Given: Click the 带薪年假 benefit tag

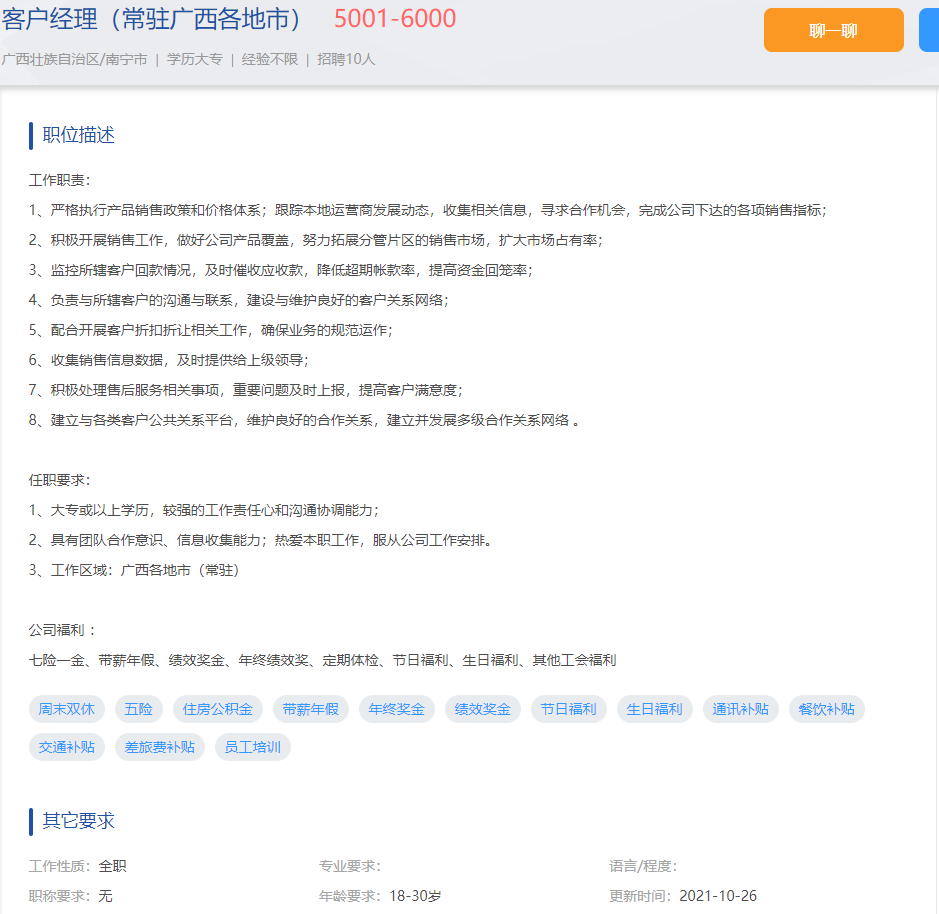Looking at the screenshot, I should click(311, 709).
